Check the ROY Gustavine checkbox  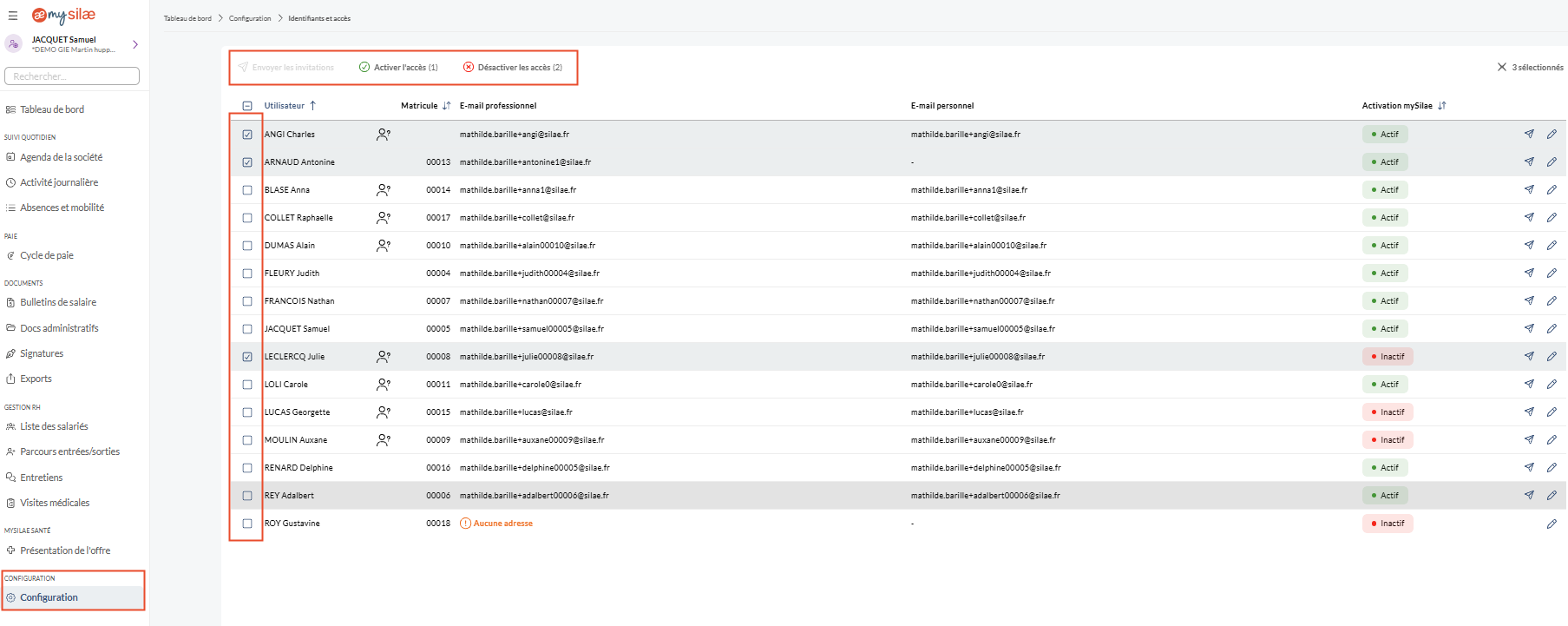tap(247, 524)
